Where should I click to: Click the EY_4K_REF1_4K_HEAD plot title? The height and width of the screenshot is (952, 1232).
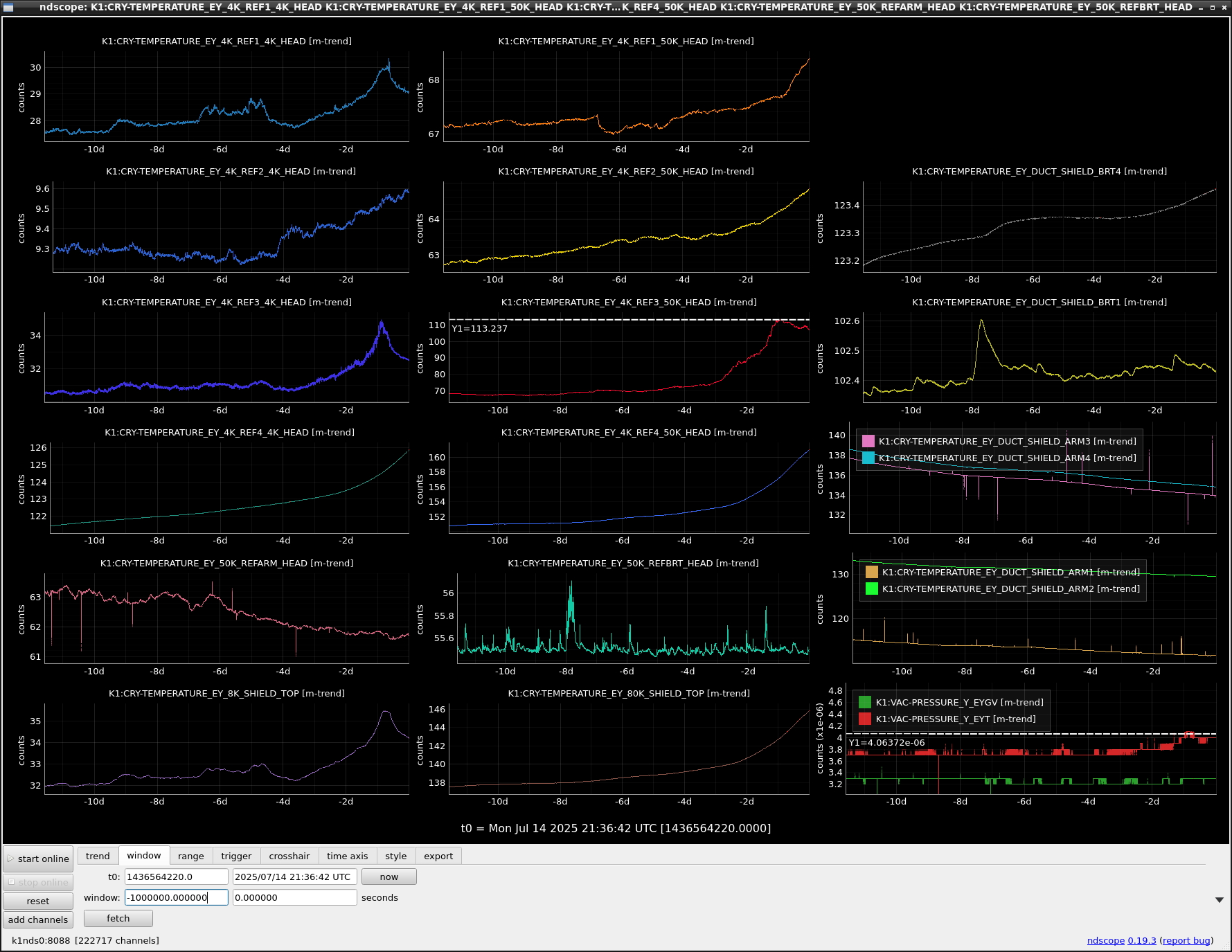(x=227, y=41)
